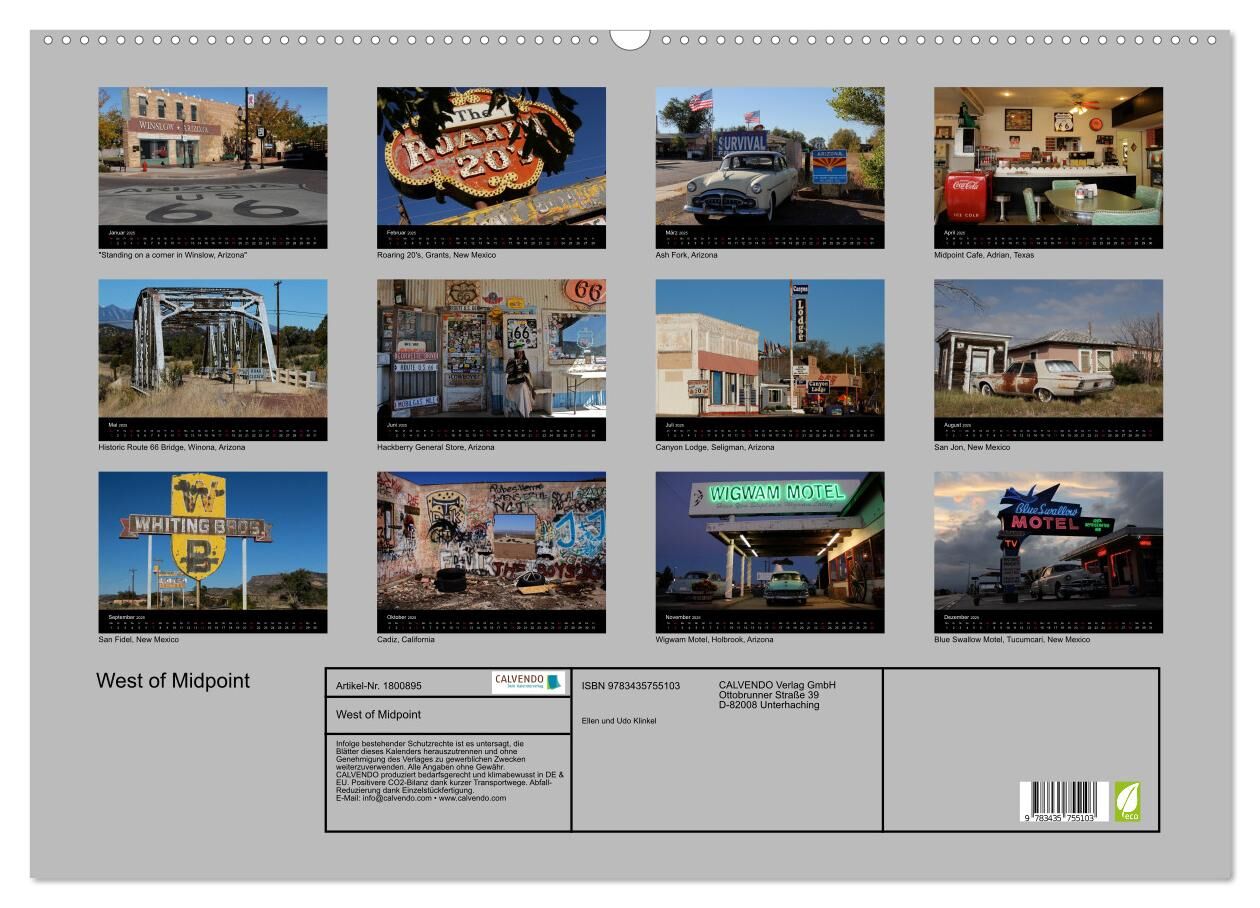Select the Ash Fork vintage car photo
The width and height of the screenshot is (1260, 908).
click(770, 157)
